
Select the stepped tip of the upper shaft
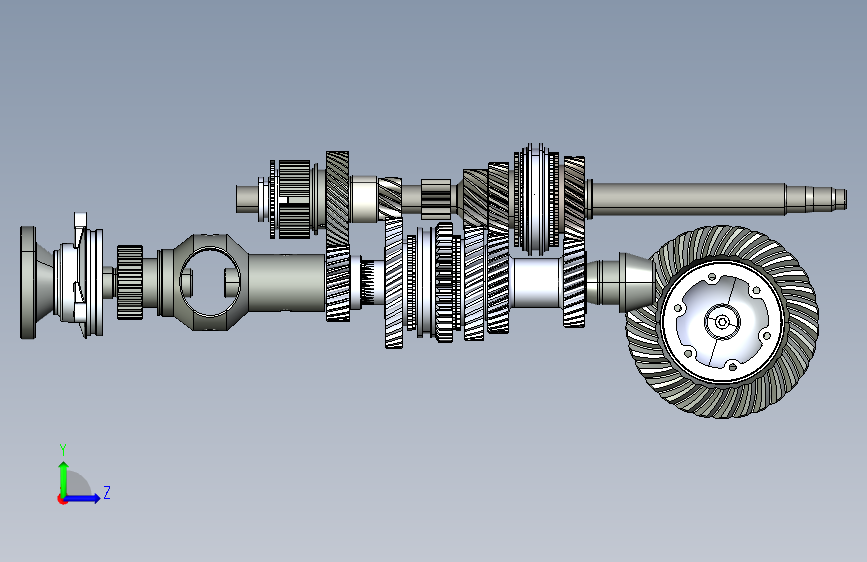click(816, 199)
